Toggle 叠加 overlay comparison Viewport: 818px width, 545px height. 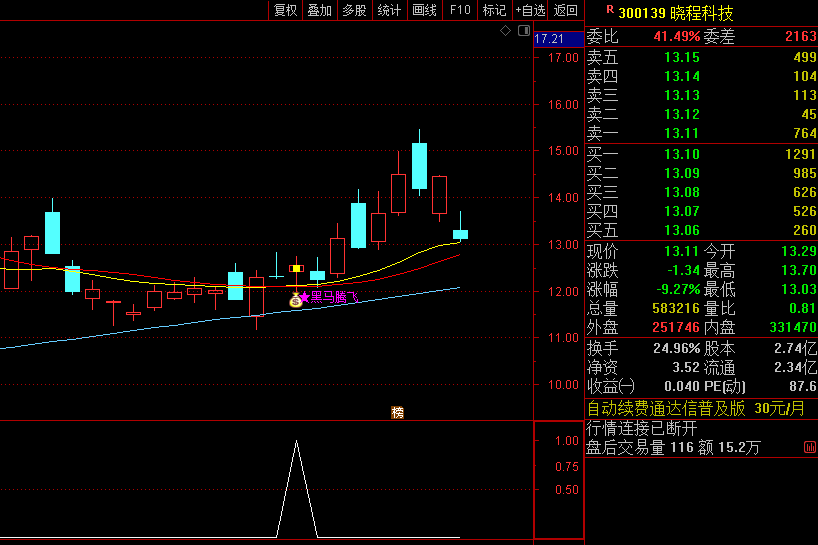tap(319, 10)
